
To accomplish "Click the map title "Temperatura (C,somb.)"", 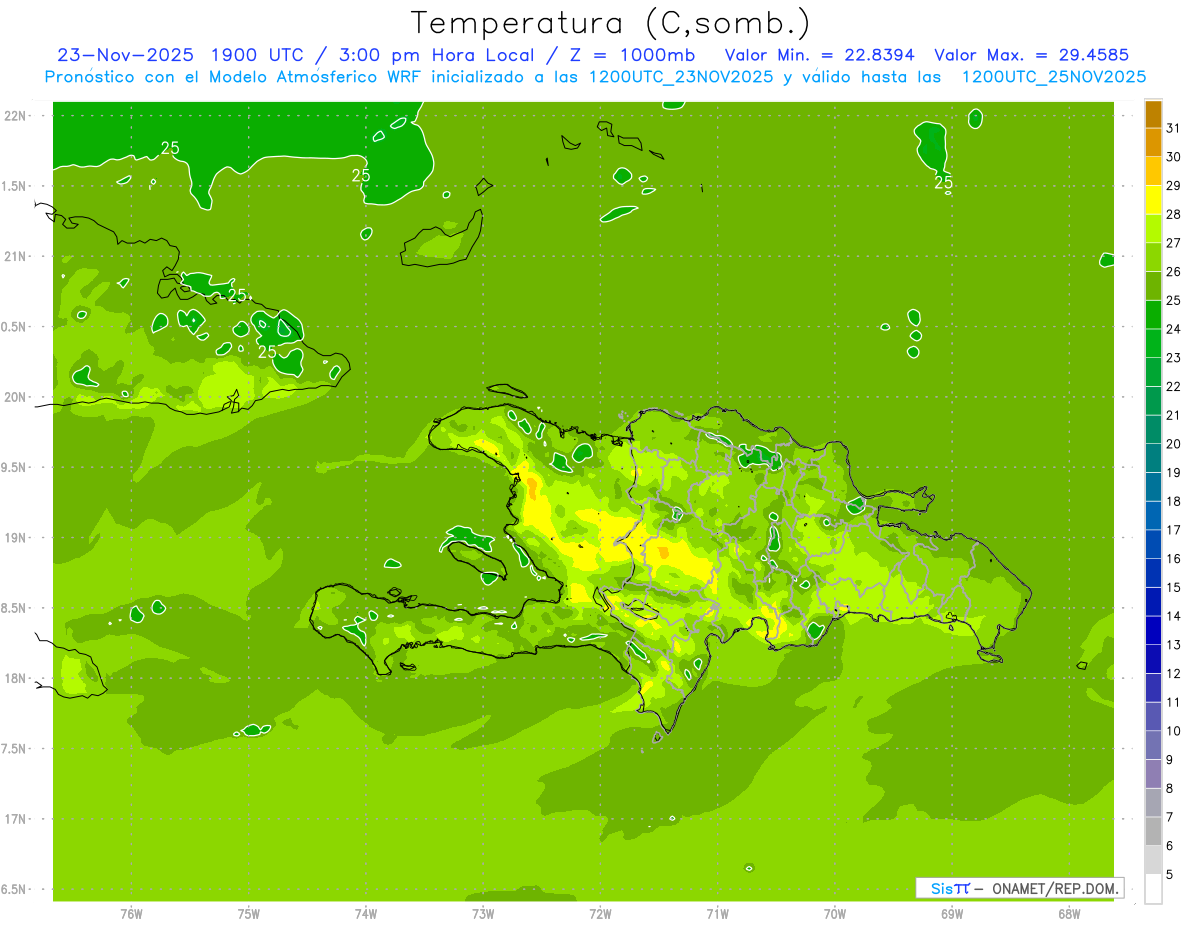I will point(611,22).
